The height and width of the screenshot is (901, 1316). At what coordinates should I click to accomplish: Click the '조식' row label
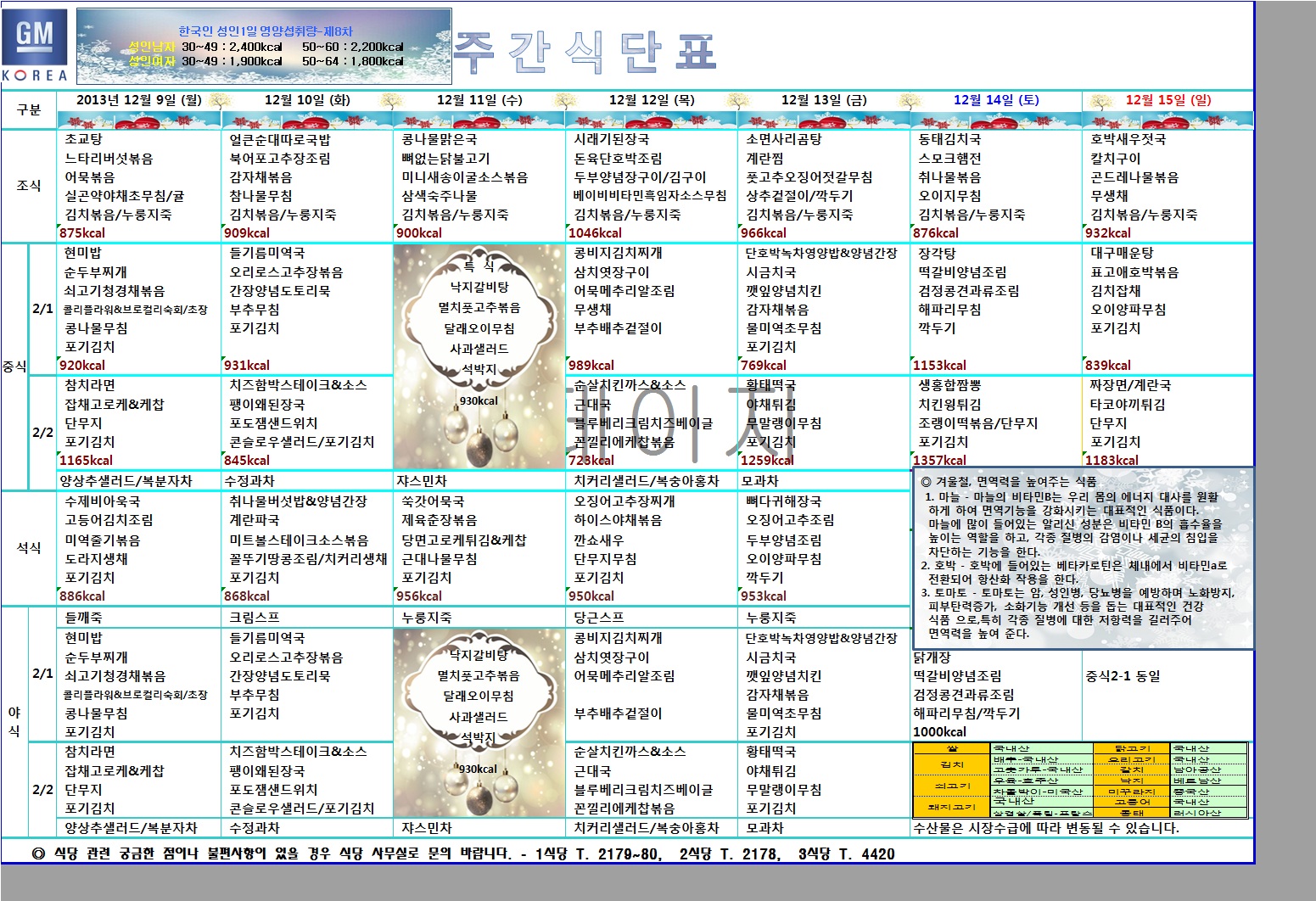29,186
